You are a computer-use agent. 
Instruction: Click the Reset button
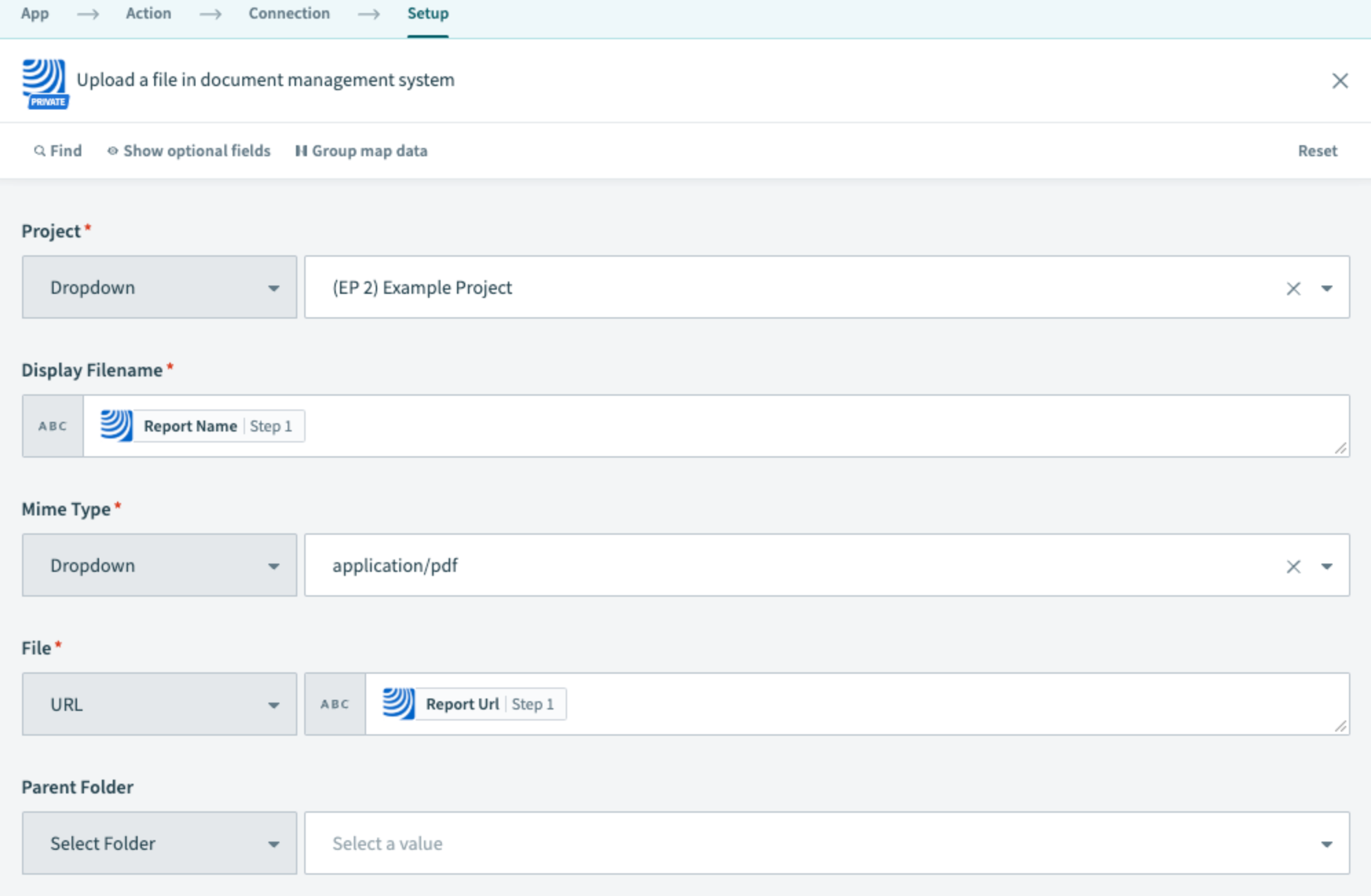(x=1317, y=151)
